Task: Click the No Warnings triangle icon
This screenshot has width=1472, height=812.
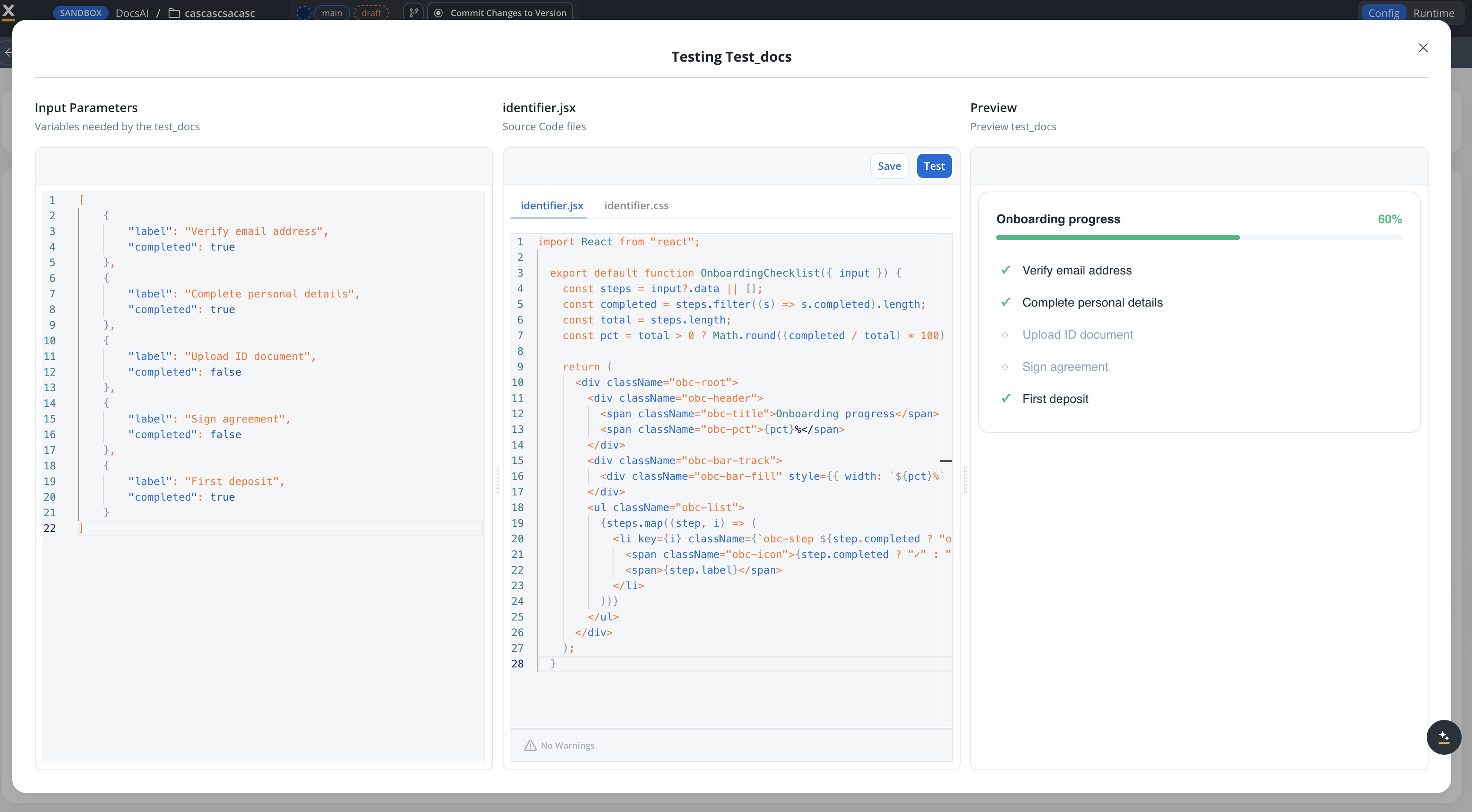Action: tap(530, 745)
